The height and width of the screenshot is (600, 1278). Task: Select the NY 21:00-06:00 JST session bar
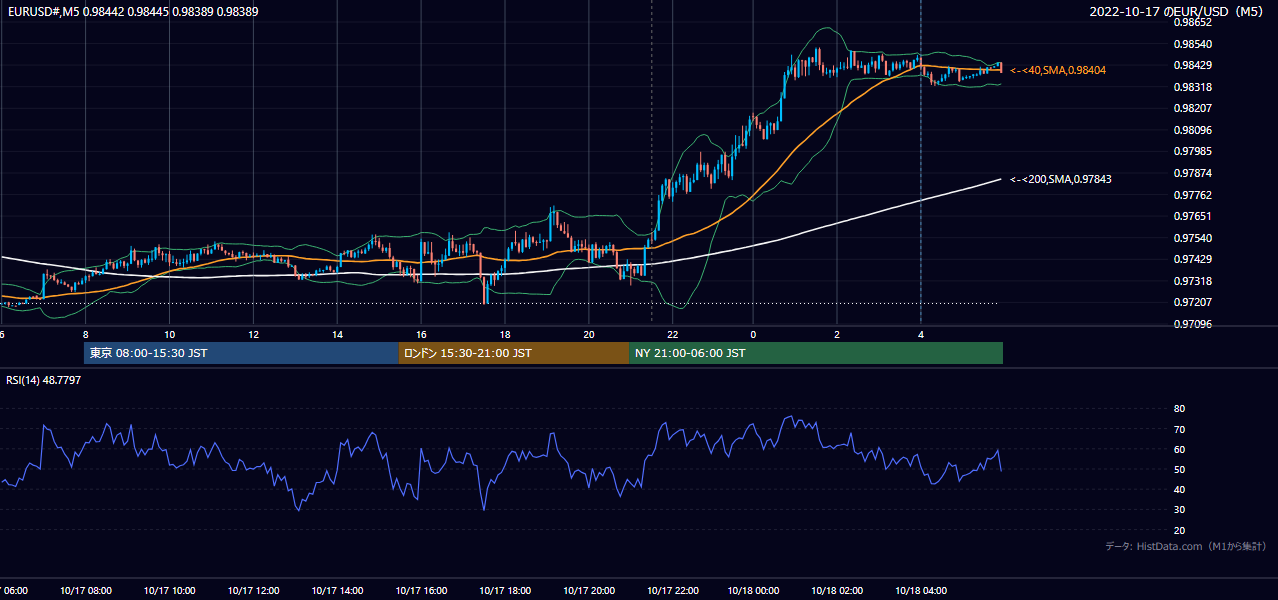click(816, 353)
